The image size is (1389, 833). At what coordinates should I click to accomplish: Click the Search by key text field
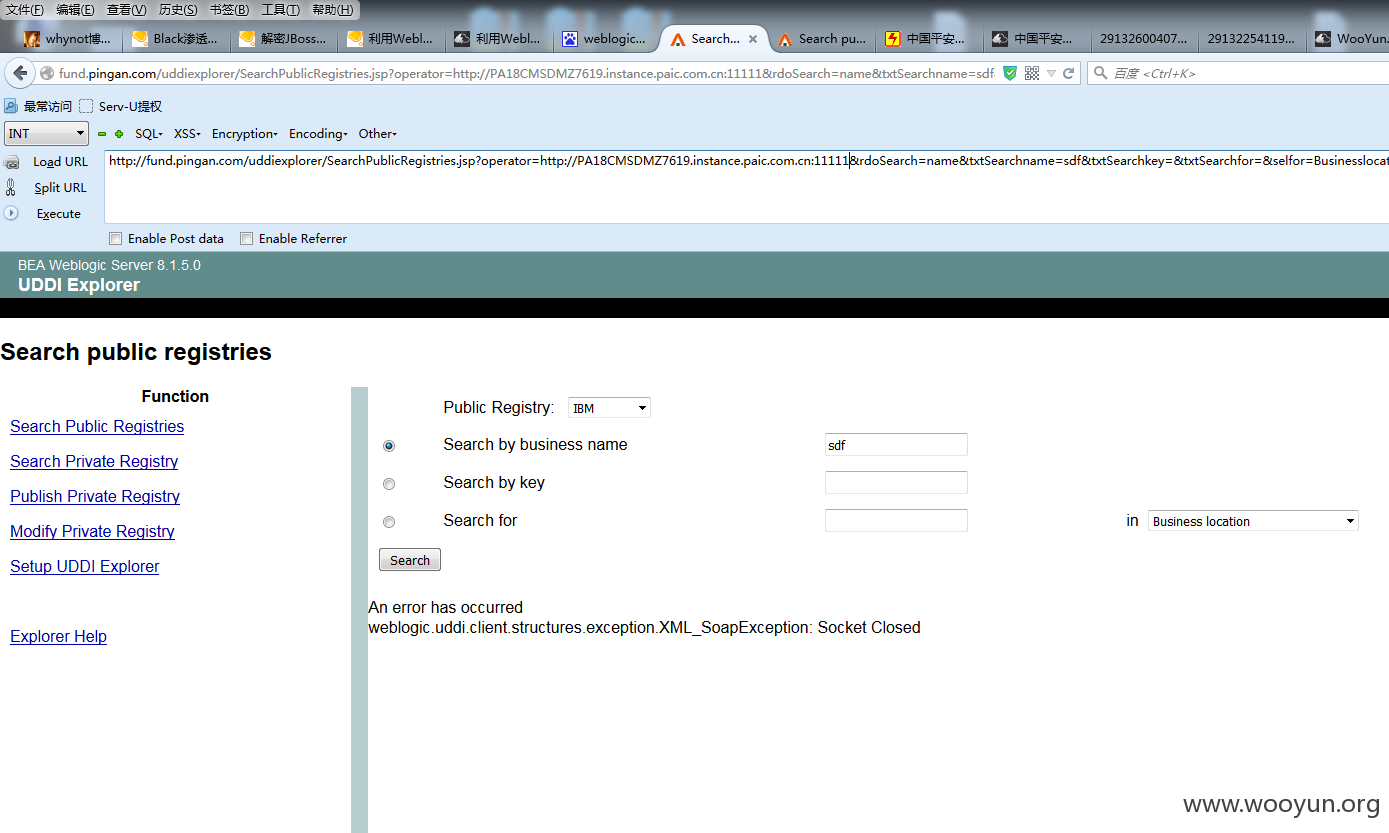896,483
